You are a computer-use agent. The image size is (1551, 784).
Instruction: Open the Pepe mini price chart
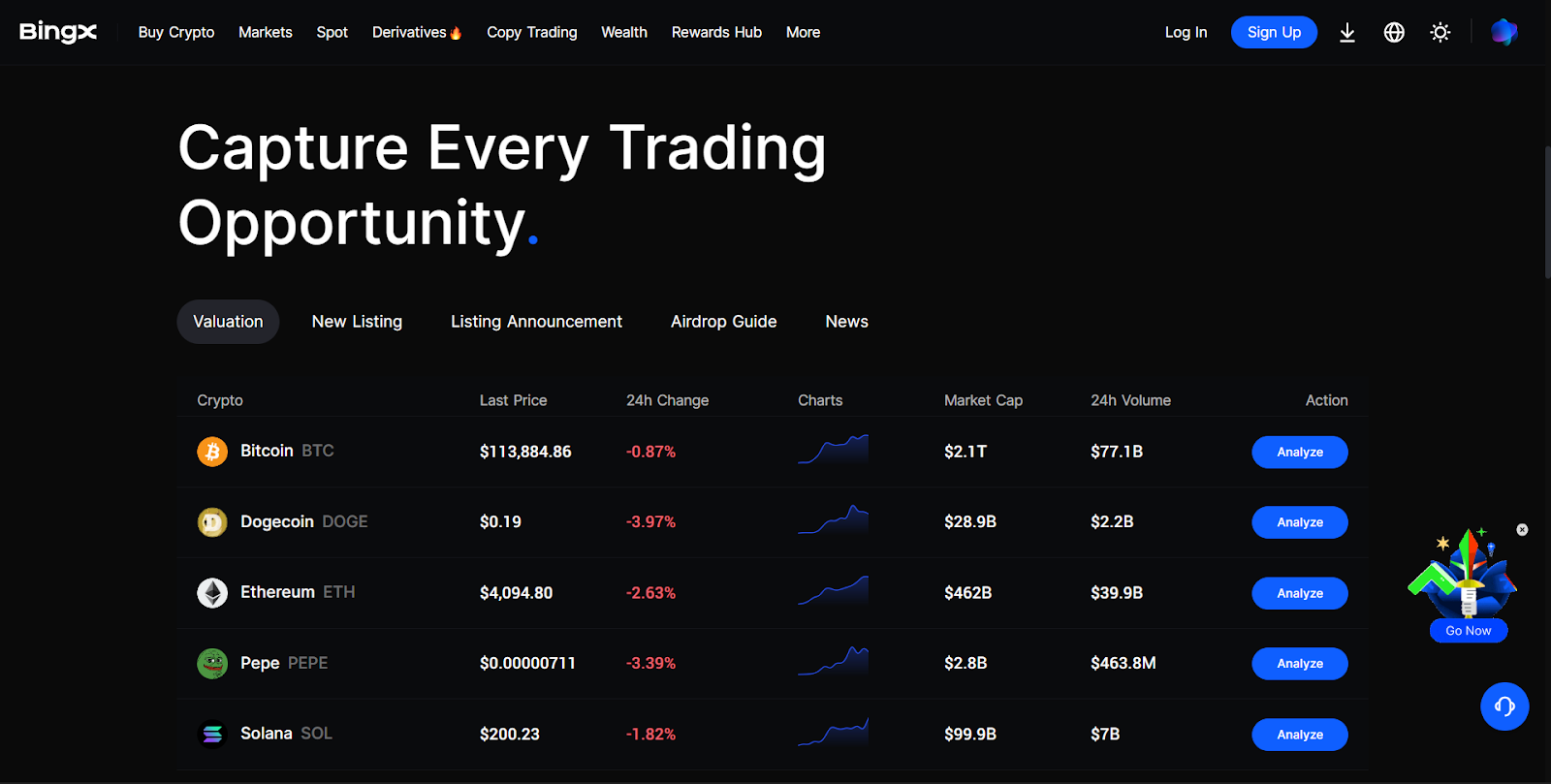point(833,662)
